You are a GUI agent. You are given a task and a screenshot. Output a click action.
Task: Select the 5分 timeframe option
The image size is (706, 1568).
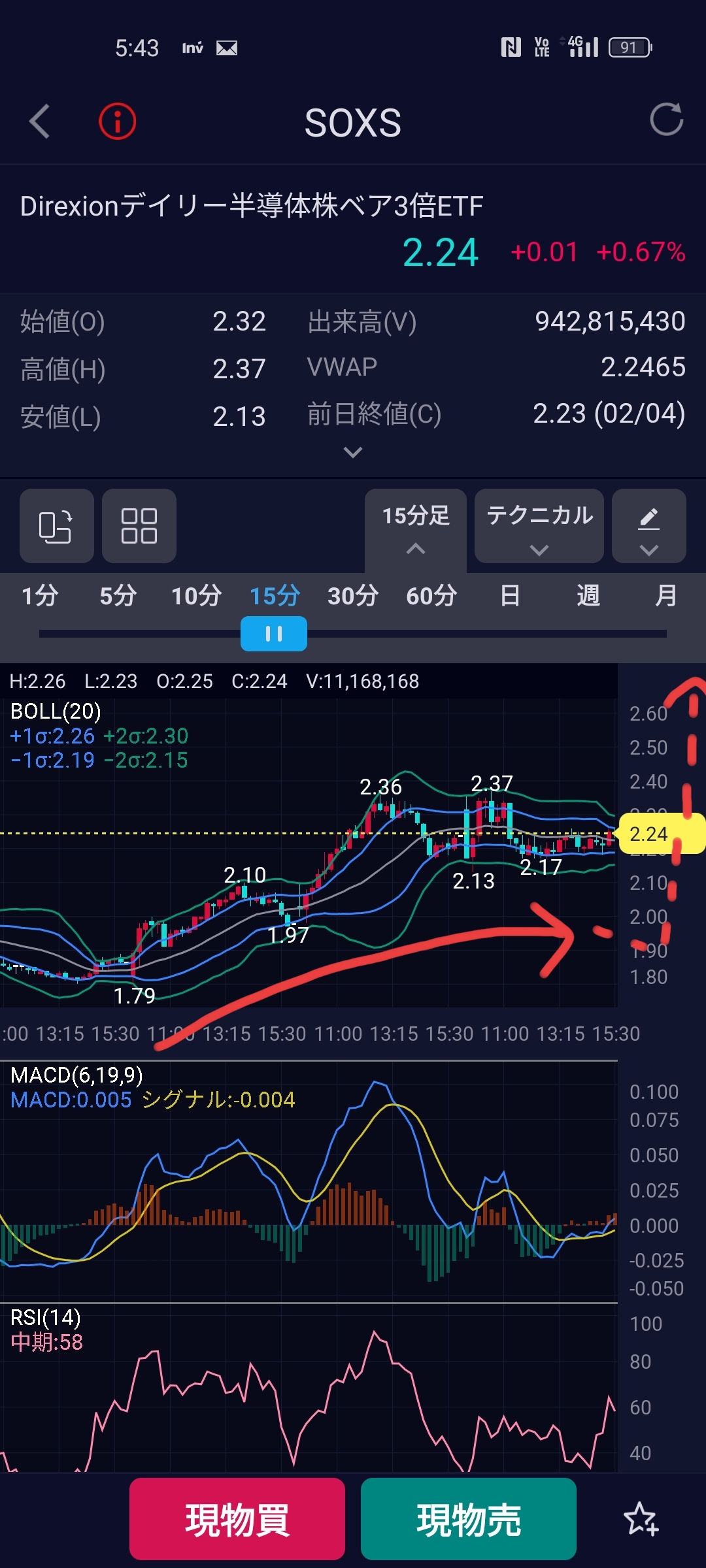(x=118, y=596)
